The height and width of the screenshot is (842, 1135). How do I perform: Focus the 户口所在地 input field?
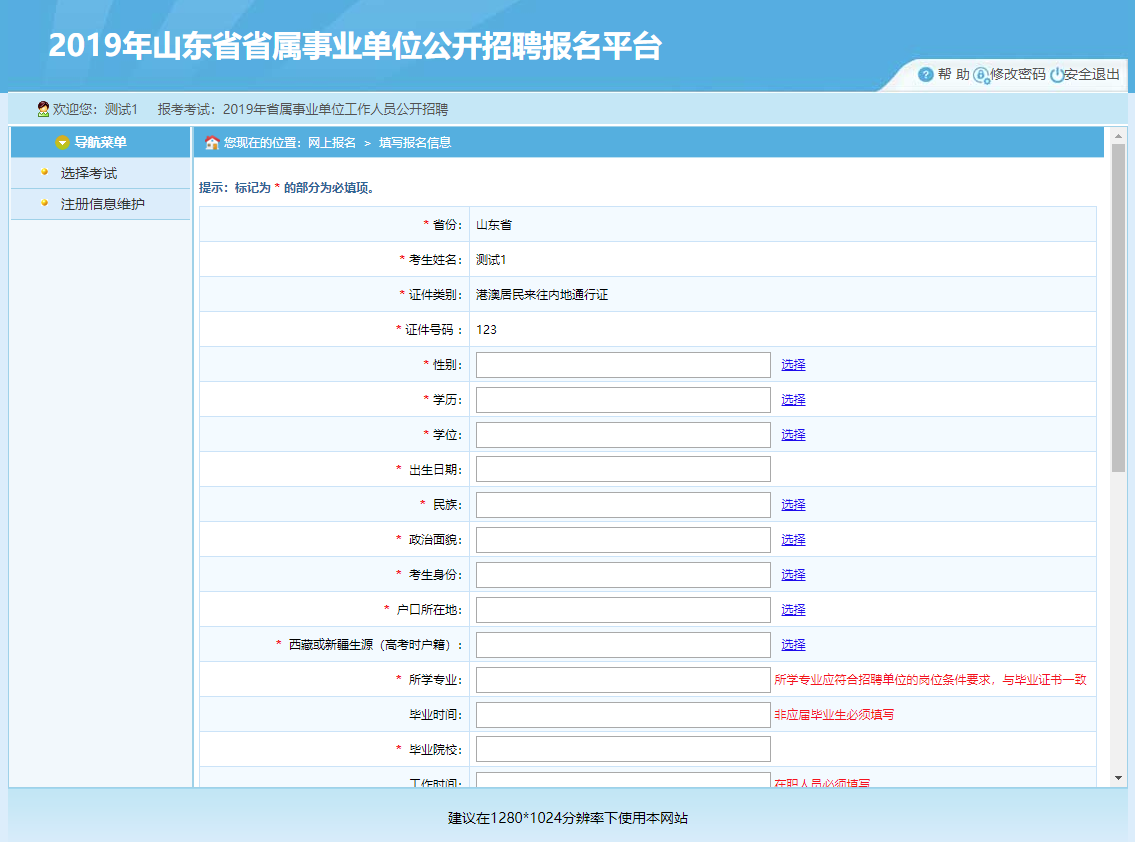tap(623, 610)
